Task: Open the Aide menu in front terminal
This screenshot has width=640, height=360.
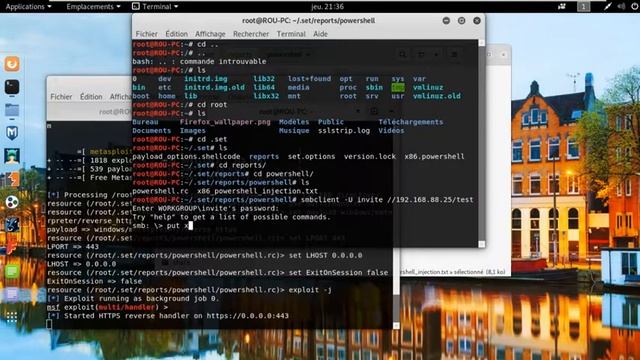Action: pyautogui.click(x=320, y=34)
